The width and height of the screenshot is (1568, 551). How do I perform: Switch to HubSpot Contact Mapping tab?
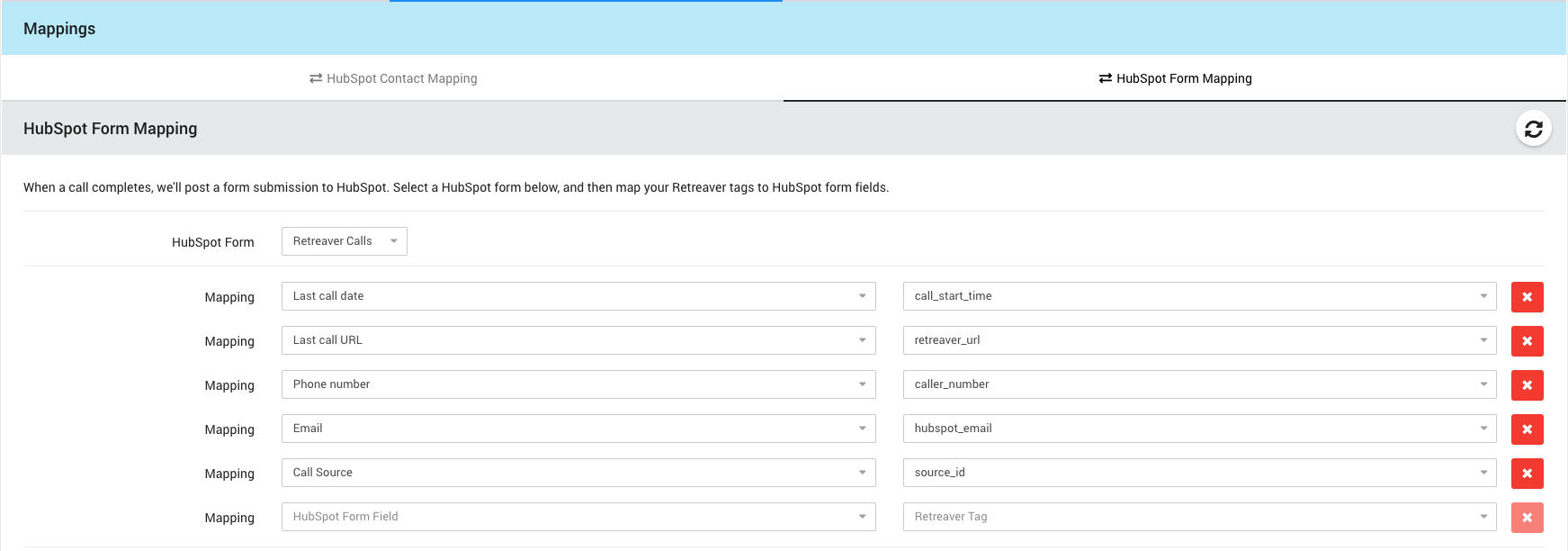[393, 78]
